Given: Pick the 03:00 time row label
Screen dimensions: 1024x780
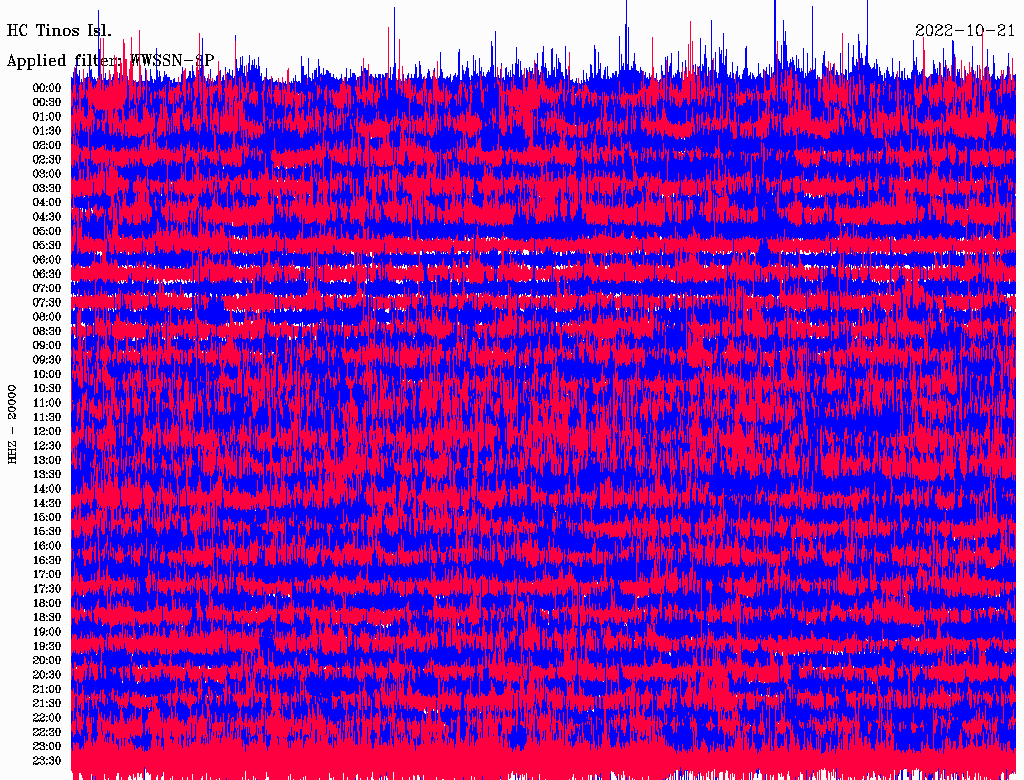Looking at the screenshot, I should coord(47,174).
